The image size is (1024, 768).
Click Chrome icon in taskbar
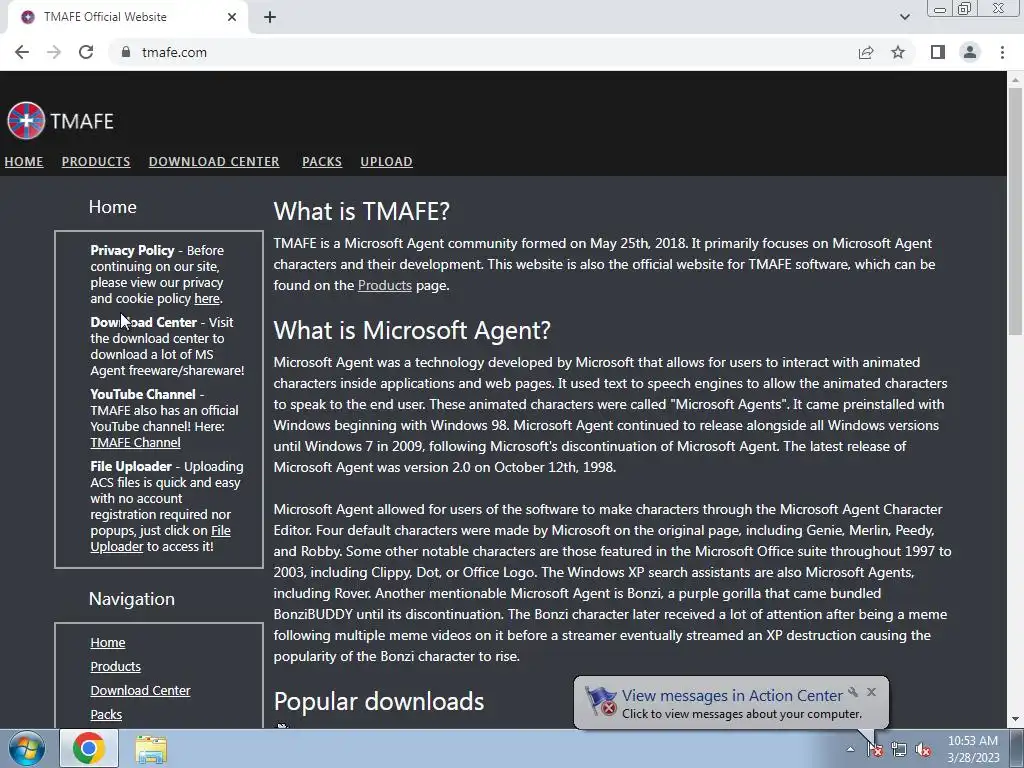click(x=89, y=748)
